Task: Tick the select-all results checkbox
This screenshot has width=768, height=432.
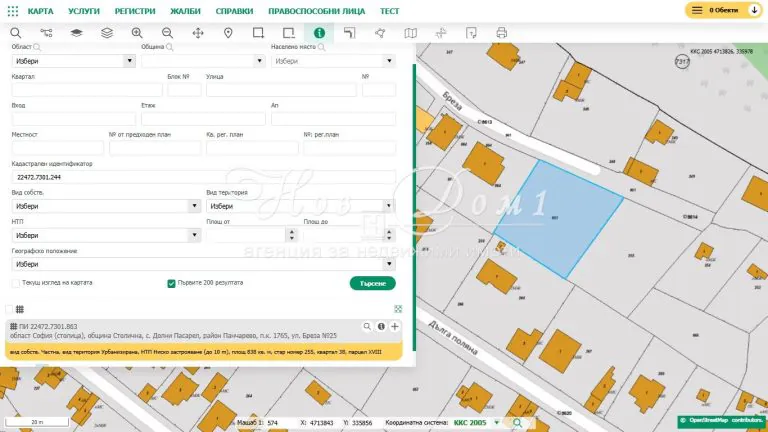Action: point(9,310)
